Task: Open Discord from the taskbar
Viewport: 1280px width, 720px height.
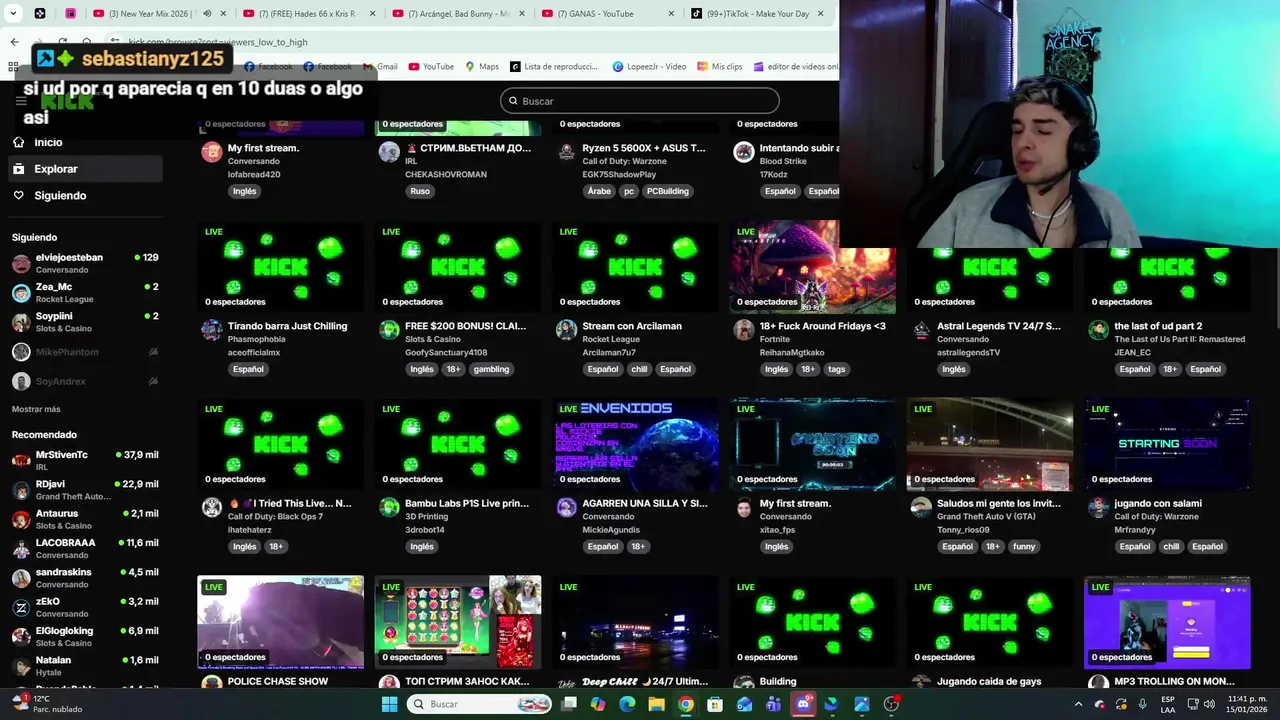Action: tap(802, 704)
